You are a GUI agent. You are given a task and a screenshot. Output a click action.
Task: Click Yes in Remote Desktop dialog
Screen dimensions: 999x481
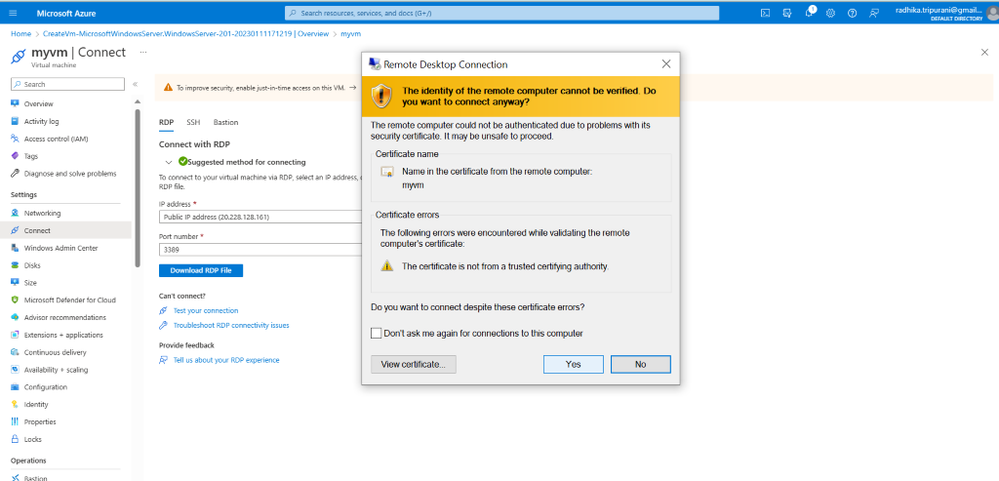(573, 364)
